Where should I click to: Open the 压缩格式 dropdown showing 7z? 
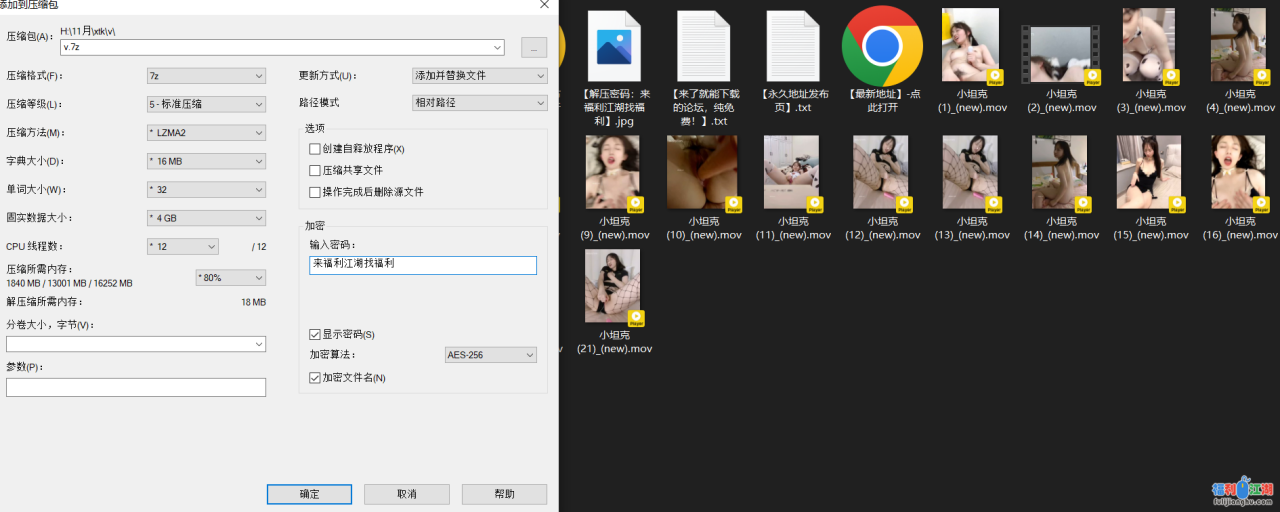point(206,76)
